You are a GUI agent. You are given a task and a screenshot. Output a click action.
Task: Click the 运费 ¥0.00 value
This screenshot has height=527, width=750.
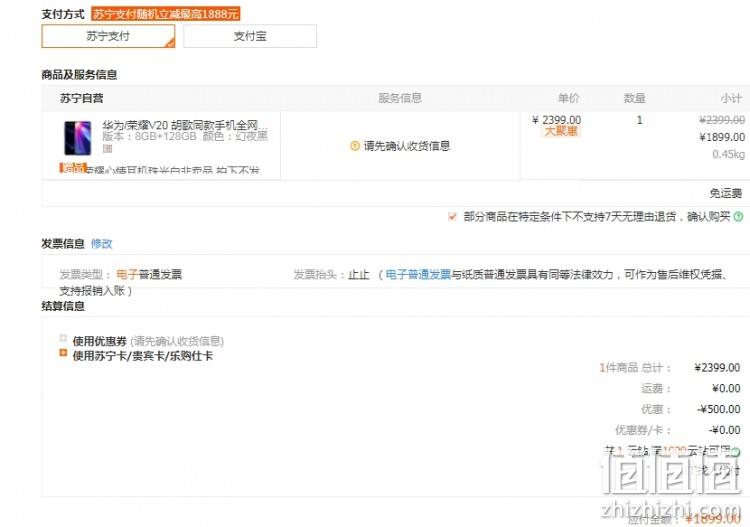click(x=726, y=388)
